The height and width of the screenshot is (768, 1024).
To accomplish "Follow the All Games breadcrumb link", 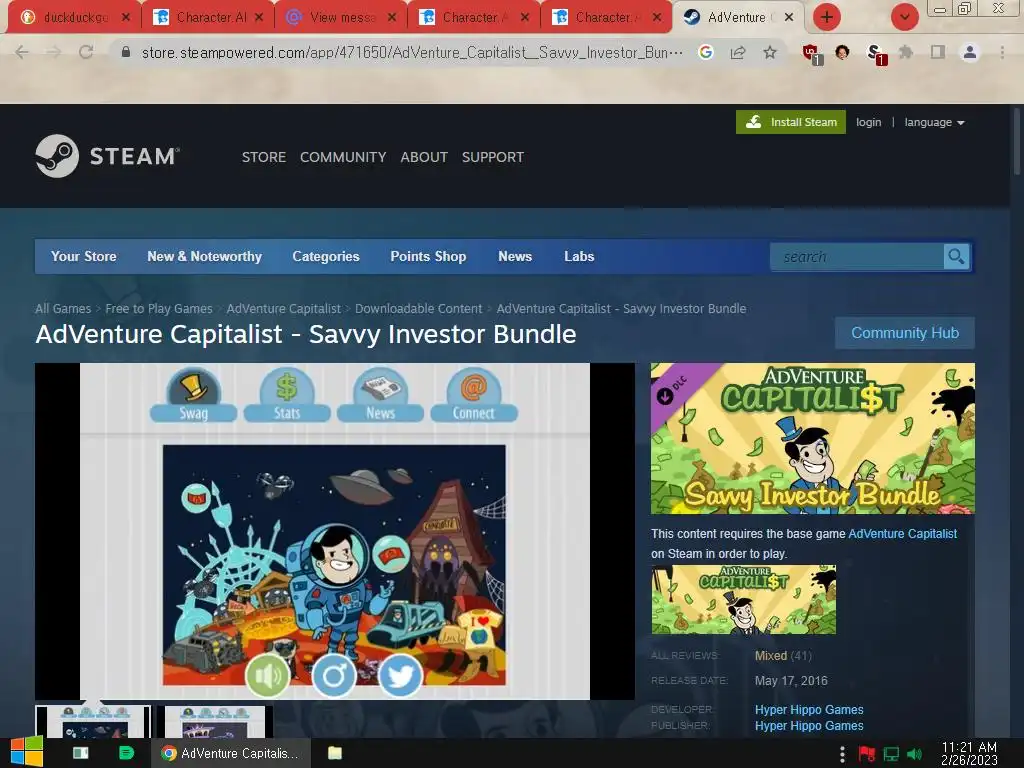I will (63, 308).
